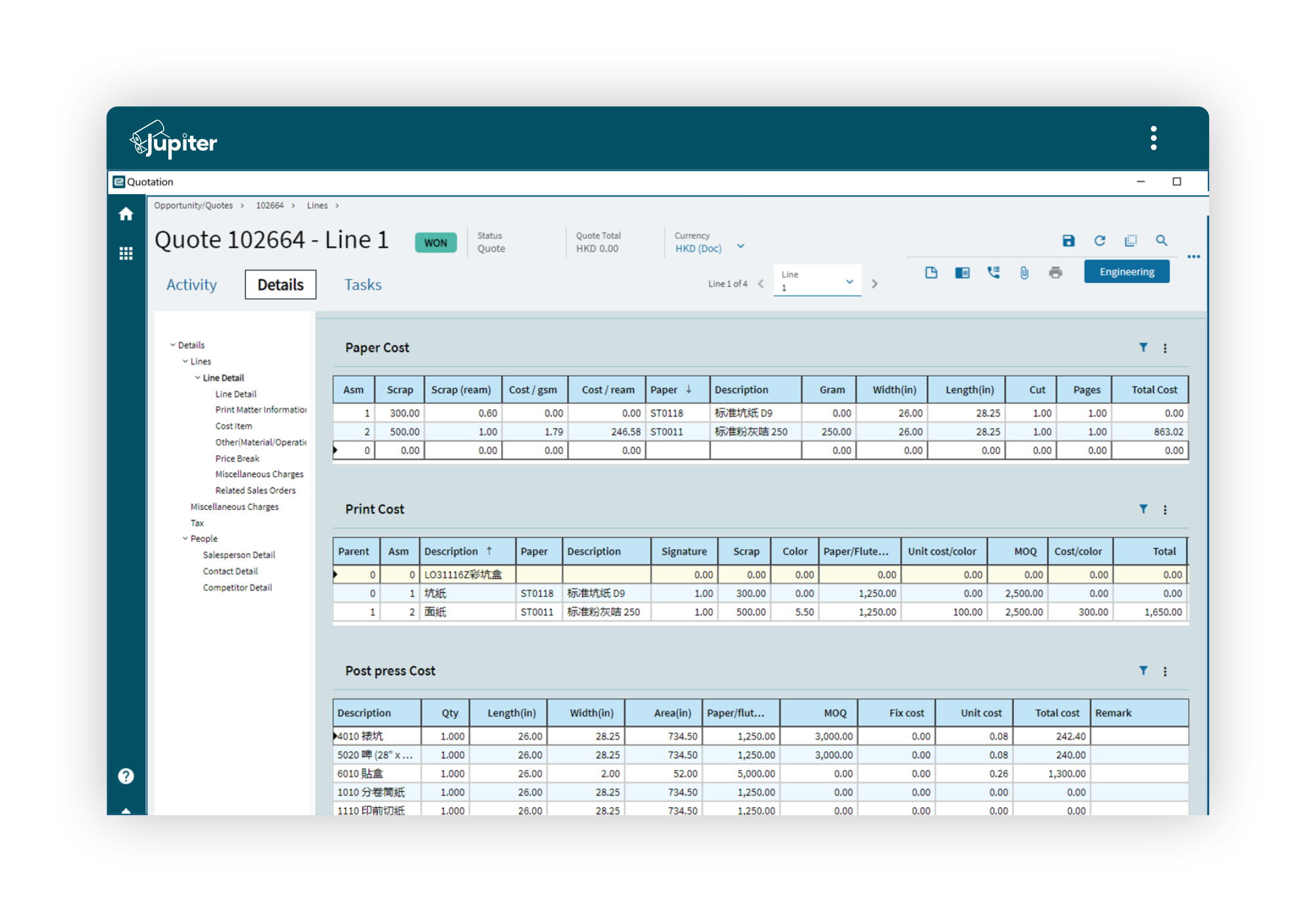Filter the Paper Cost table
This screenshot has width=1316, height=922.
[1144, 348]
